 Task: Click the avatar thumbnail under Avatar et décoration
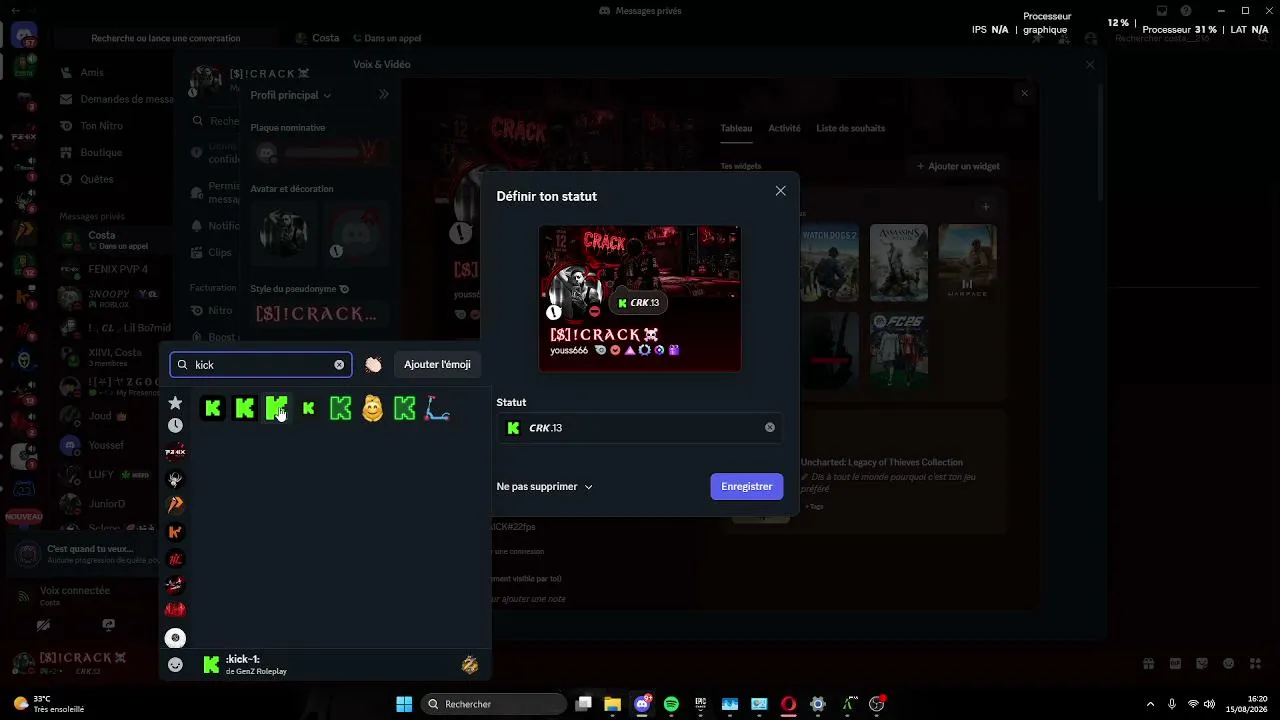coord(283,232)
